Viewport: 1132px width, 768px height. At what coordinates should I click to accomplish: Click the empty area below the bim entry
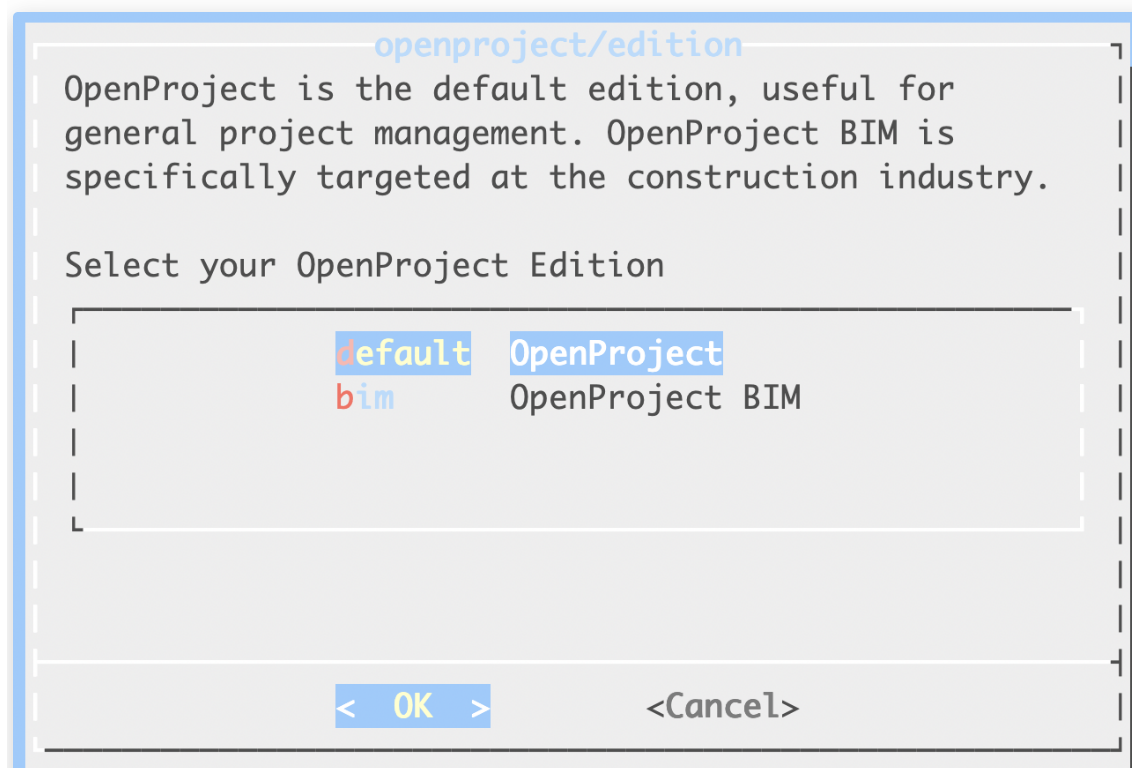578,465
